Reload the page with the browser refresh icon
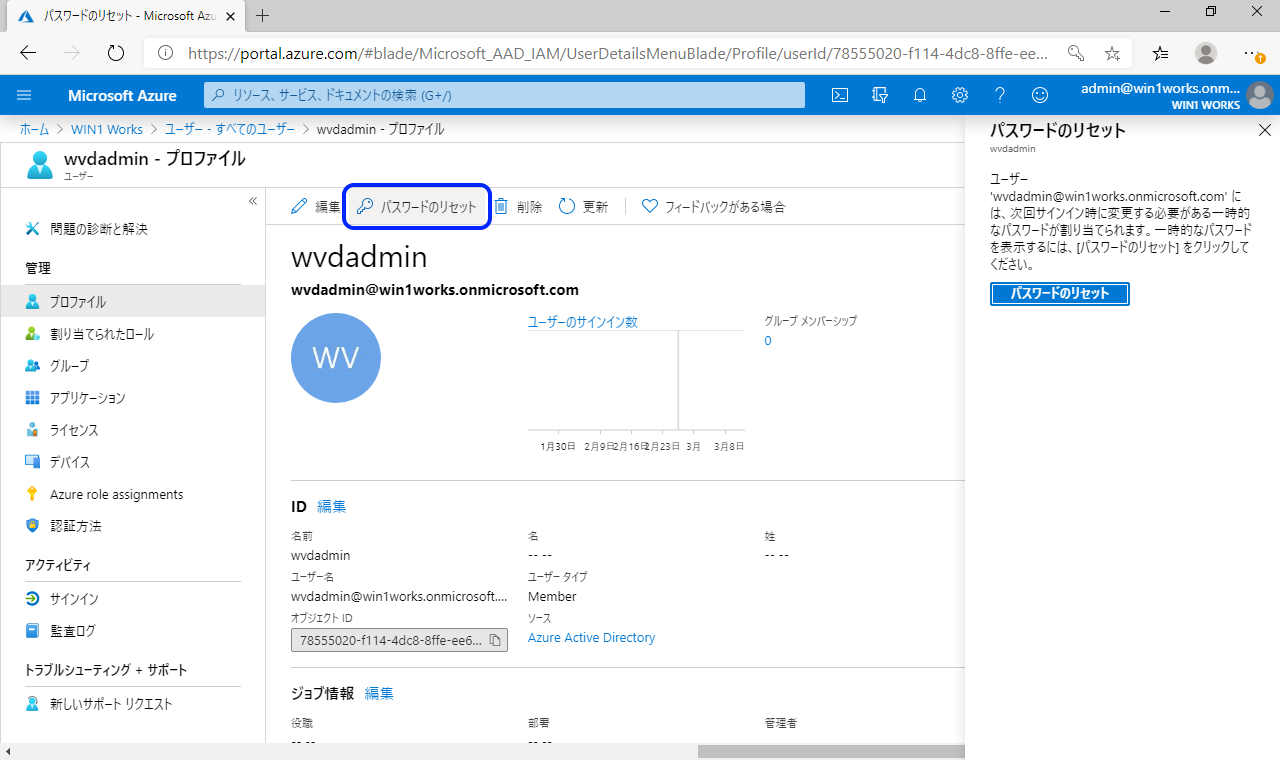This screenshot has height=760, width=1280. 115,53
